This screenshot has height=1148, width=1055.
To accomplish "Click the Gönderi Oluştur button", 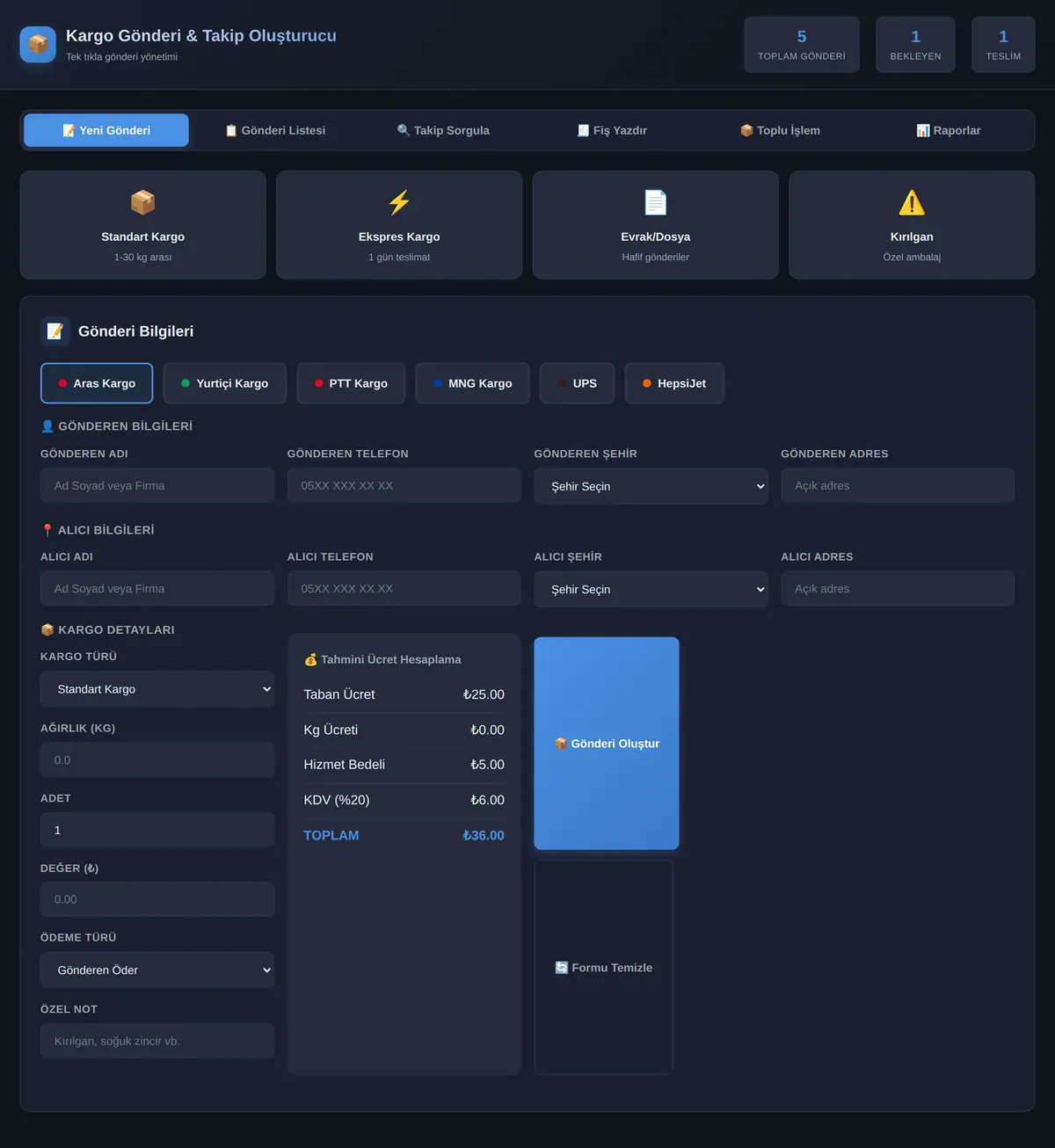I will tap(607, 744).
